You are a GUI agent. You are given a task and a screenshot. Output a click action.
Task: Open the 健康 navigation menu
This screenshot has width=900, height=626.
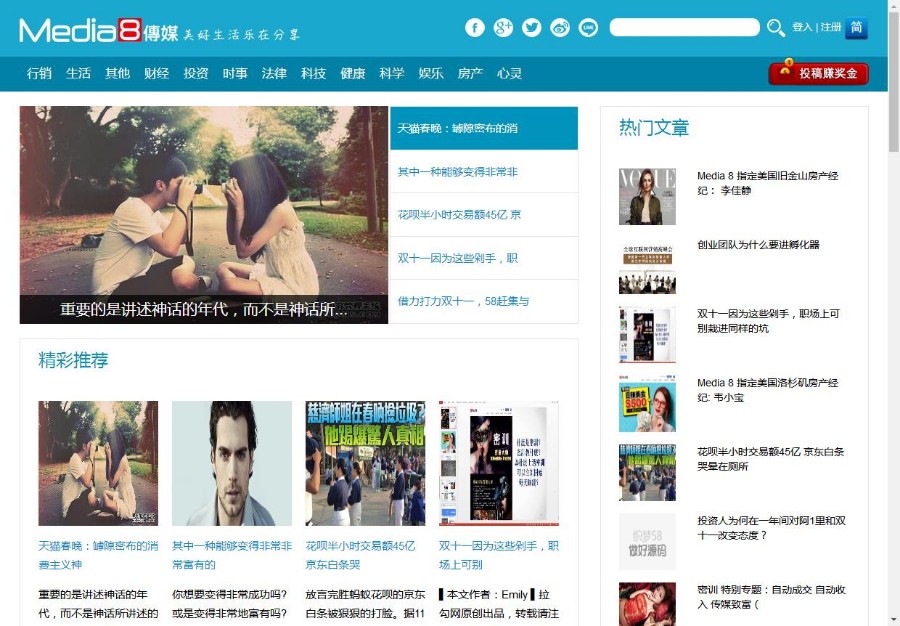pos(352,73)
